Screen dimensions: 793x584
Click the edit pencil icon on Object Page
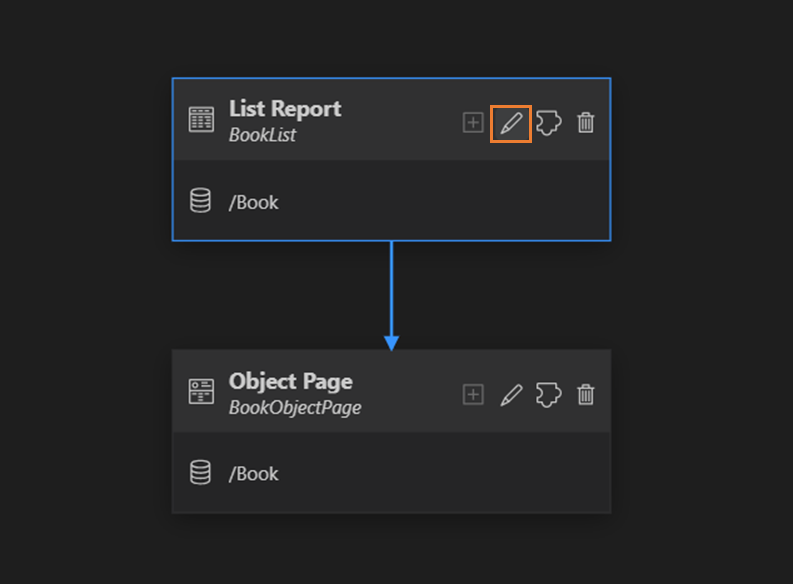(511, 395)
